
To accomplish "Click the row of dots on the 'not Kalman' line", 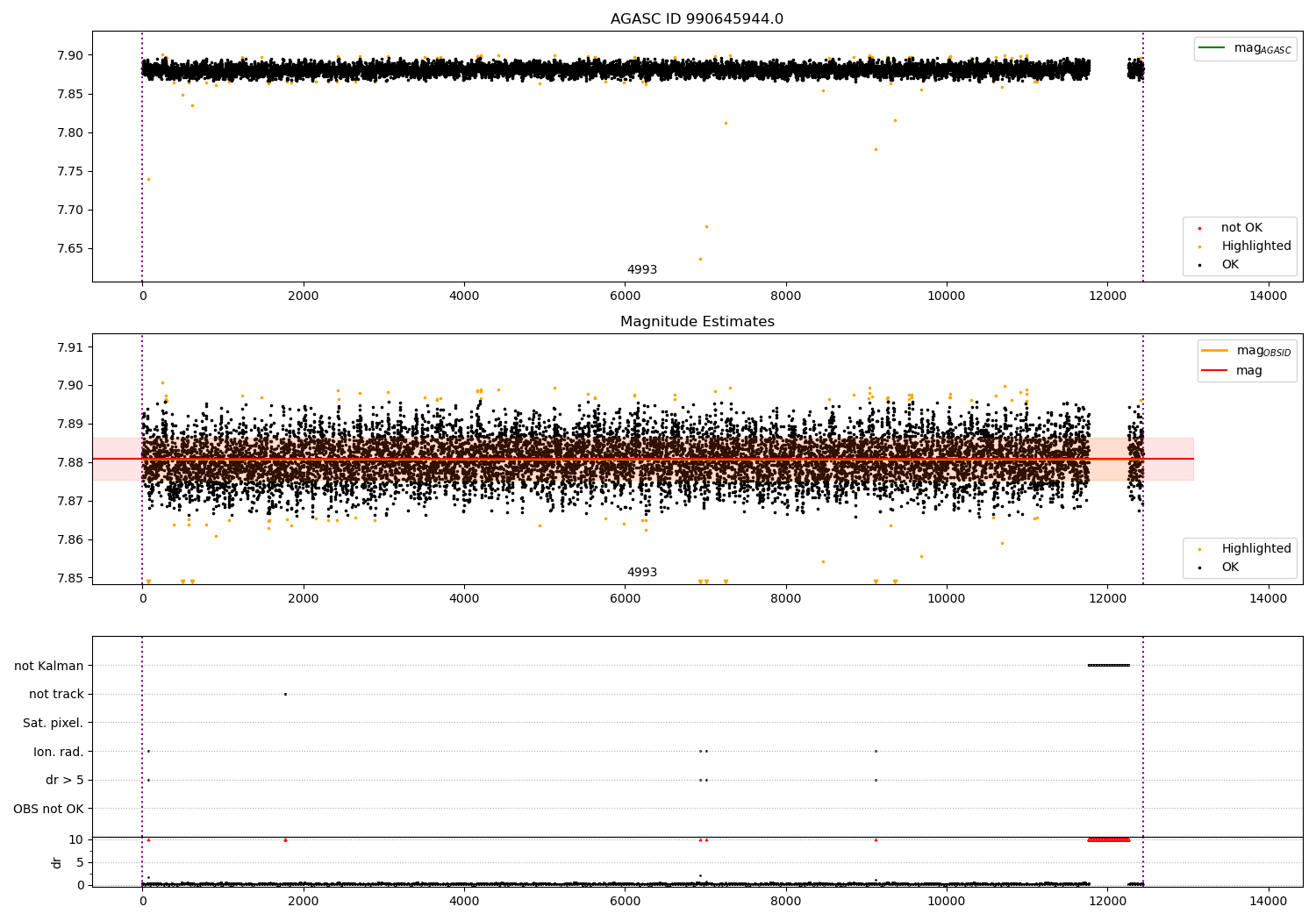I will click(1108, 666).
